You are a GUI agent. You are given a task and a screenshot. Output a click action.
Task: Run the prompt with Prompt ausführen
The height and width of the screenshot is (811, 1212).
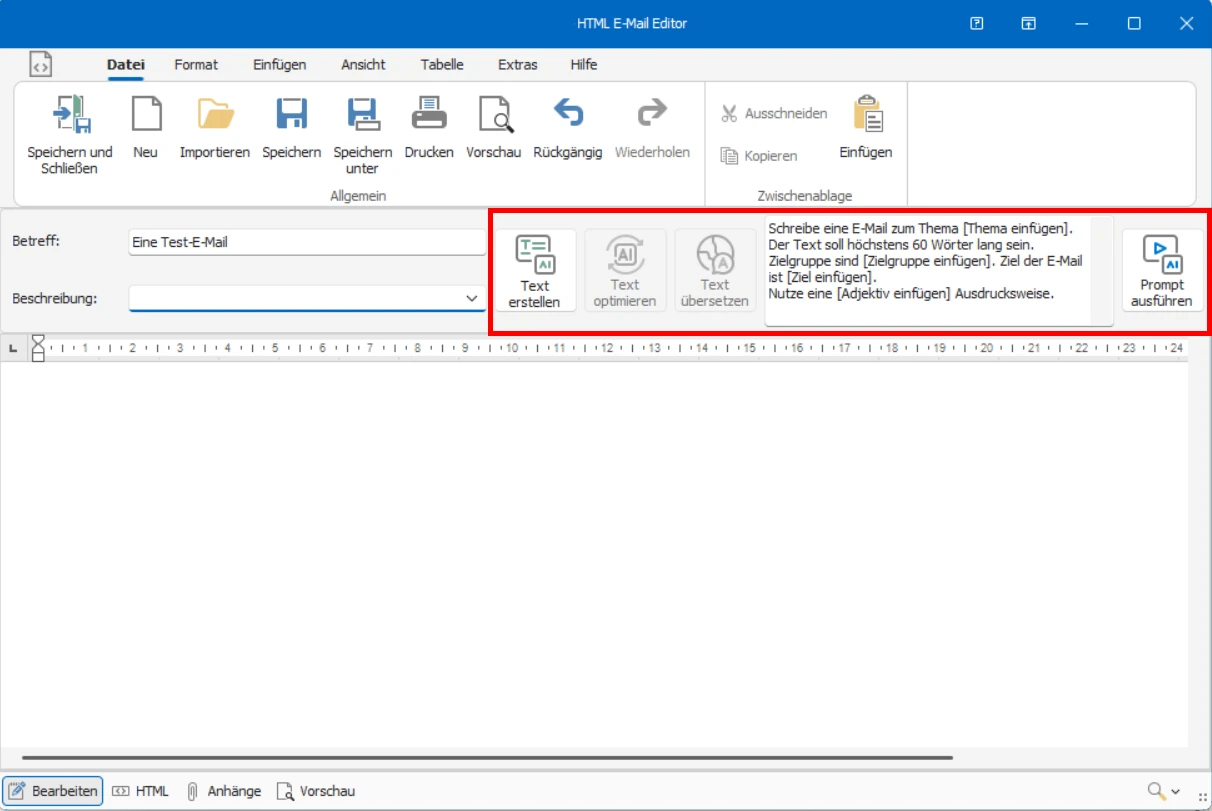pyautogui.click(x=1162, y=271)
